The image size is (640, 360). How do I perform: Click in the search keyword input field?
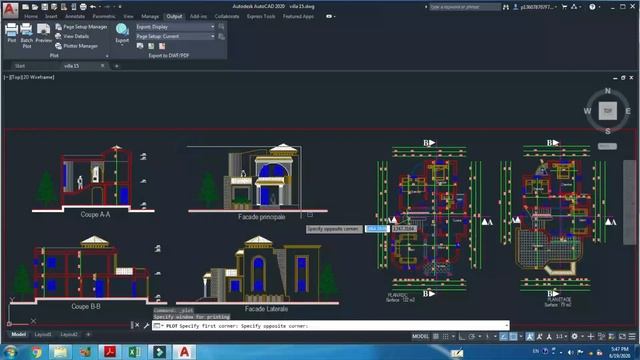coord(464,7)
